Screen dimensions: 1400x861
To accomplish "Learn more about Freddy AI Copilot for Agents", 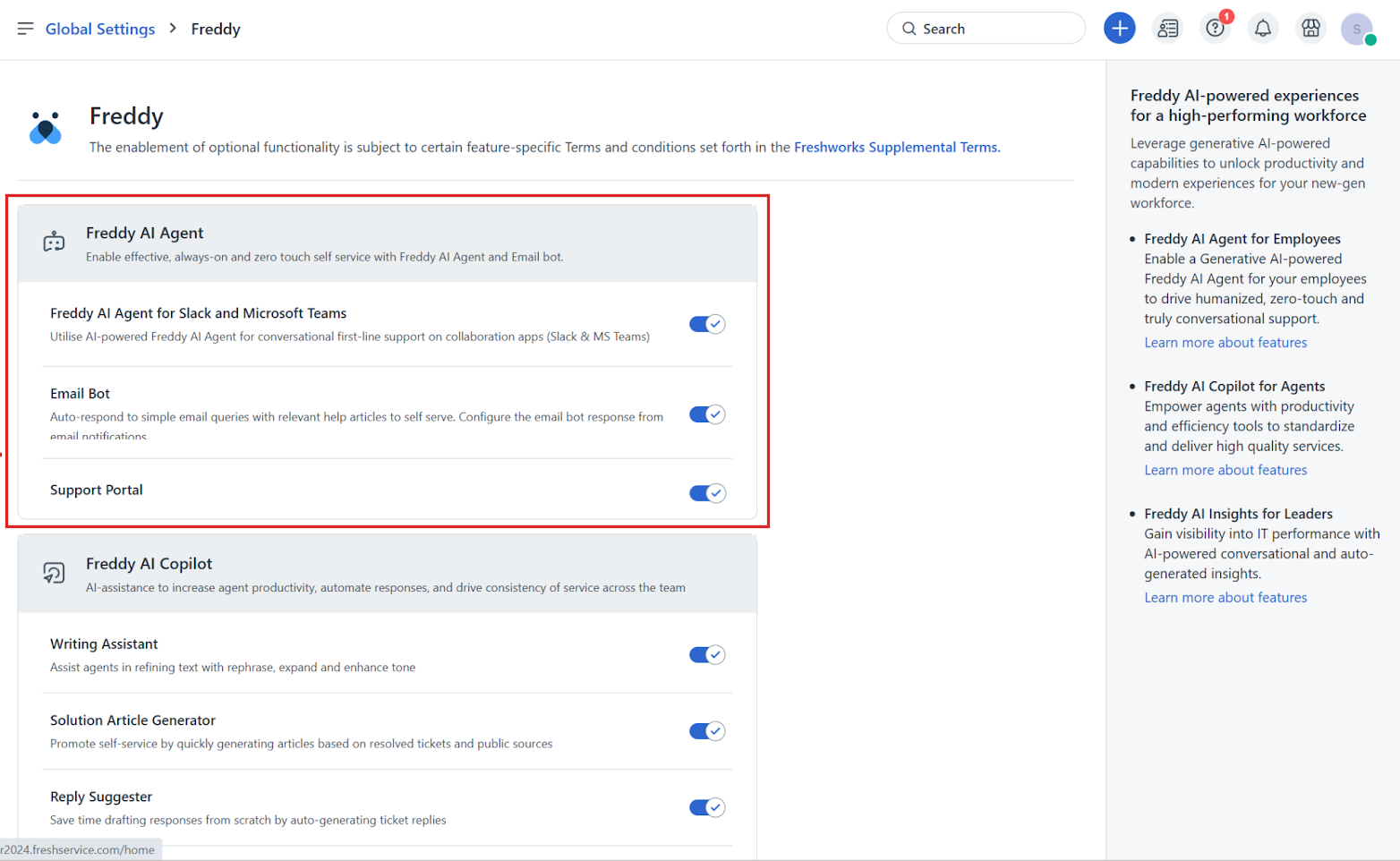I will pyautogui.click(x=1225, y=470).
